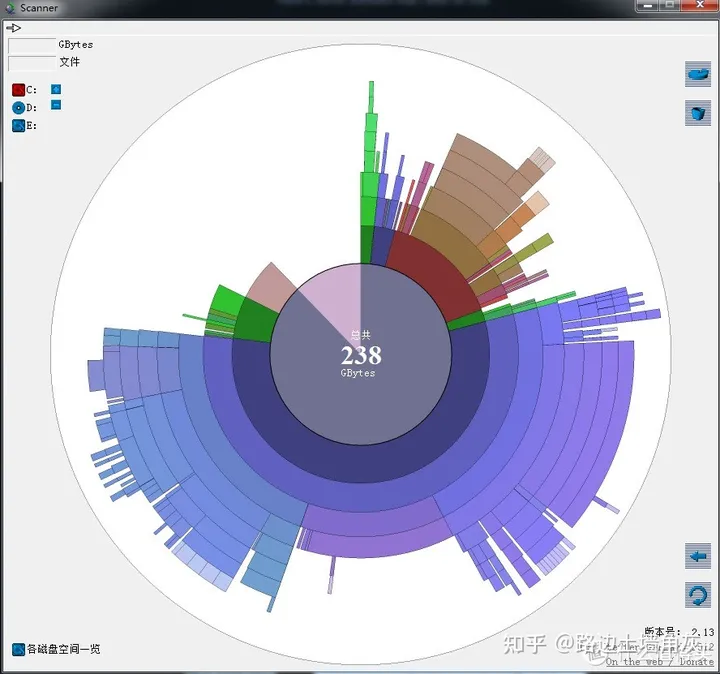This screenshot has width=720, height=674.
Task: Select the D: disc drive icon
Action: click(x=18, y=108)
